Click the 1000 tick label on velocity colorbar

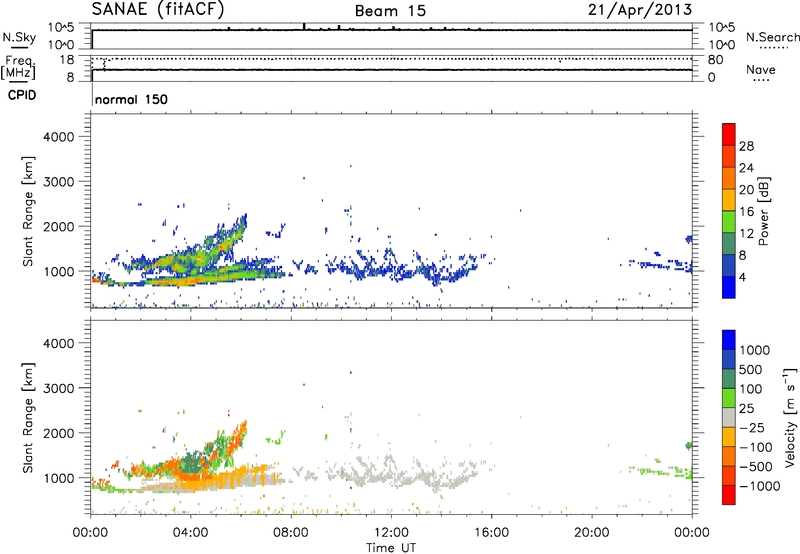pos(755,350)
